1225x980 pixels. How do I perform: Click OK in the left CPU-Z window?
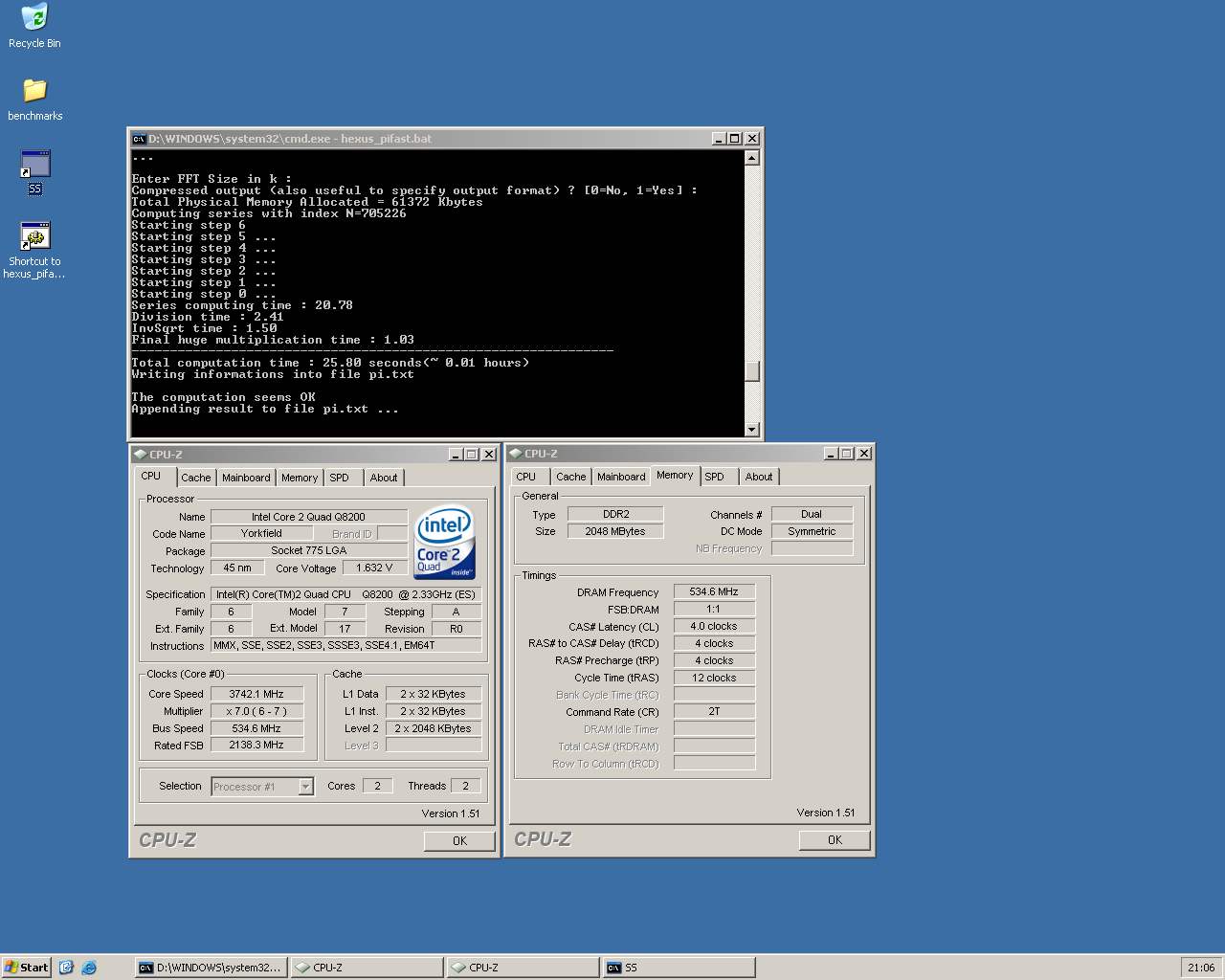point(459,841)
